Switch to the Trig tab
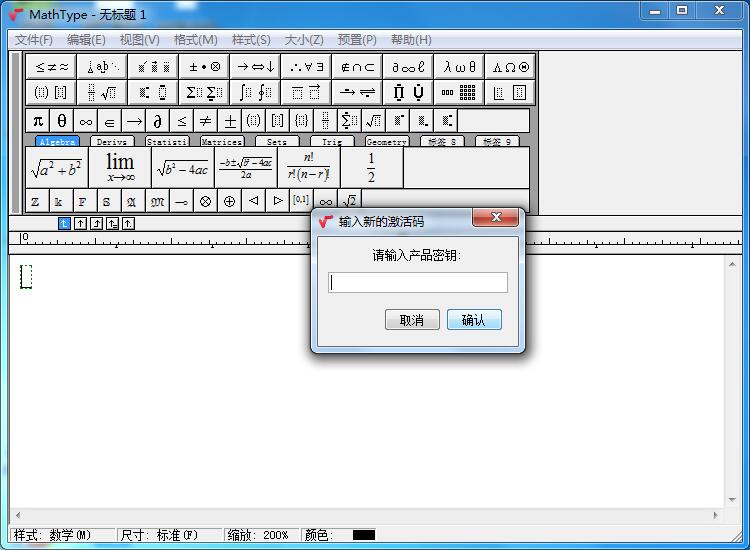The image size is (750, 550). [332, 142]
